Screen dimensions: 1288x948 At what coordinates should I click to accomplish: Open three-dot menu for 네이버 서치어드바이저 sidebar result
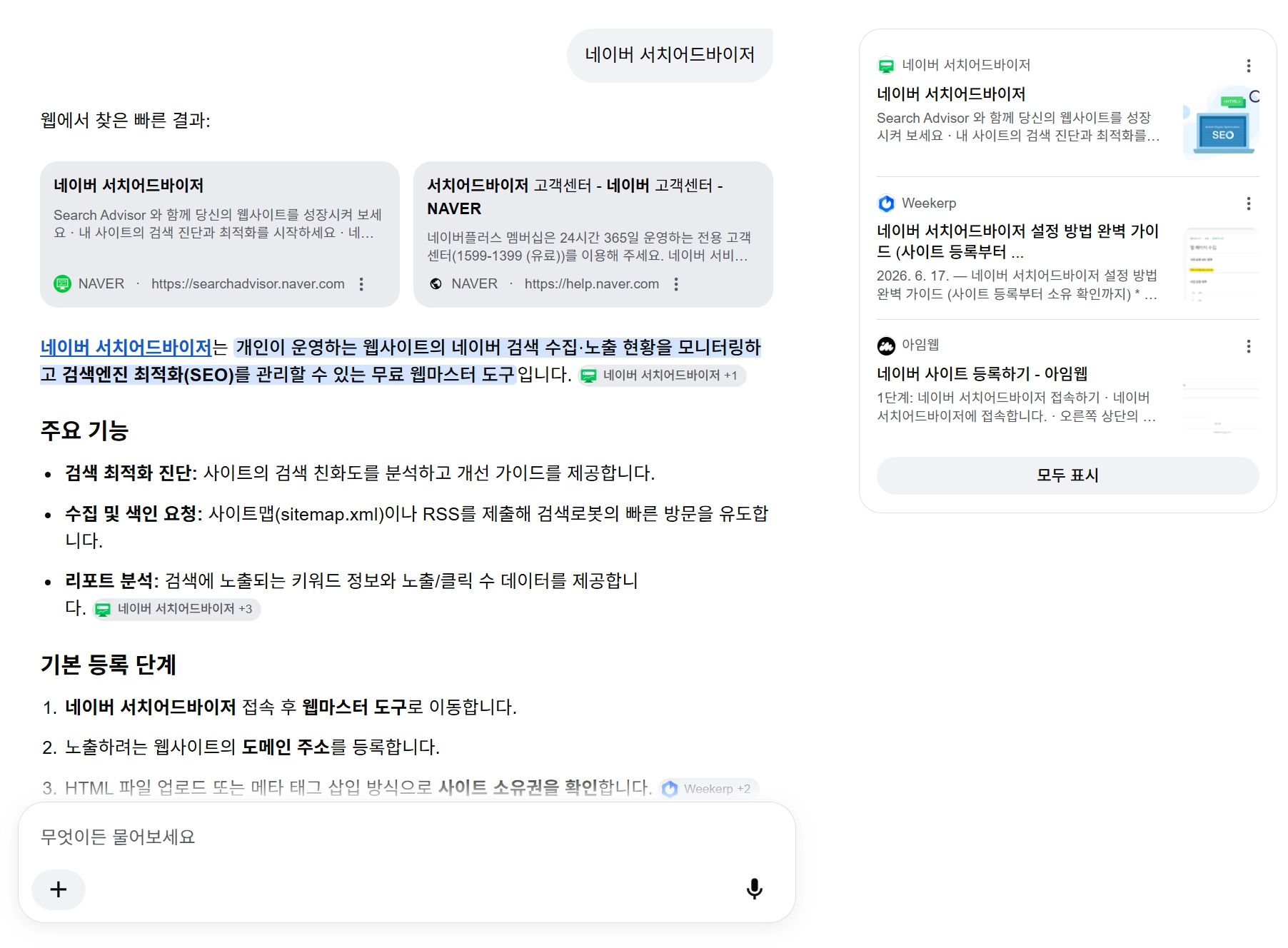[x=1248, y=66]
